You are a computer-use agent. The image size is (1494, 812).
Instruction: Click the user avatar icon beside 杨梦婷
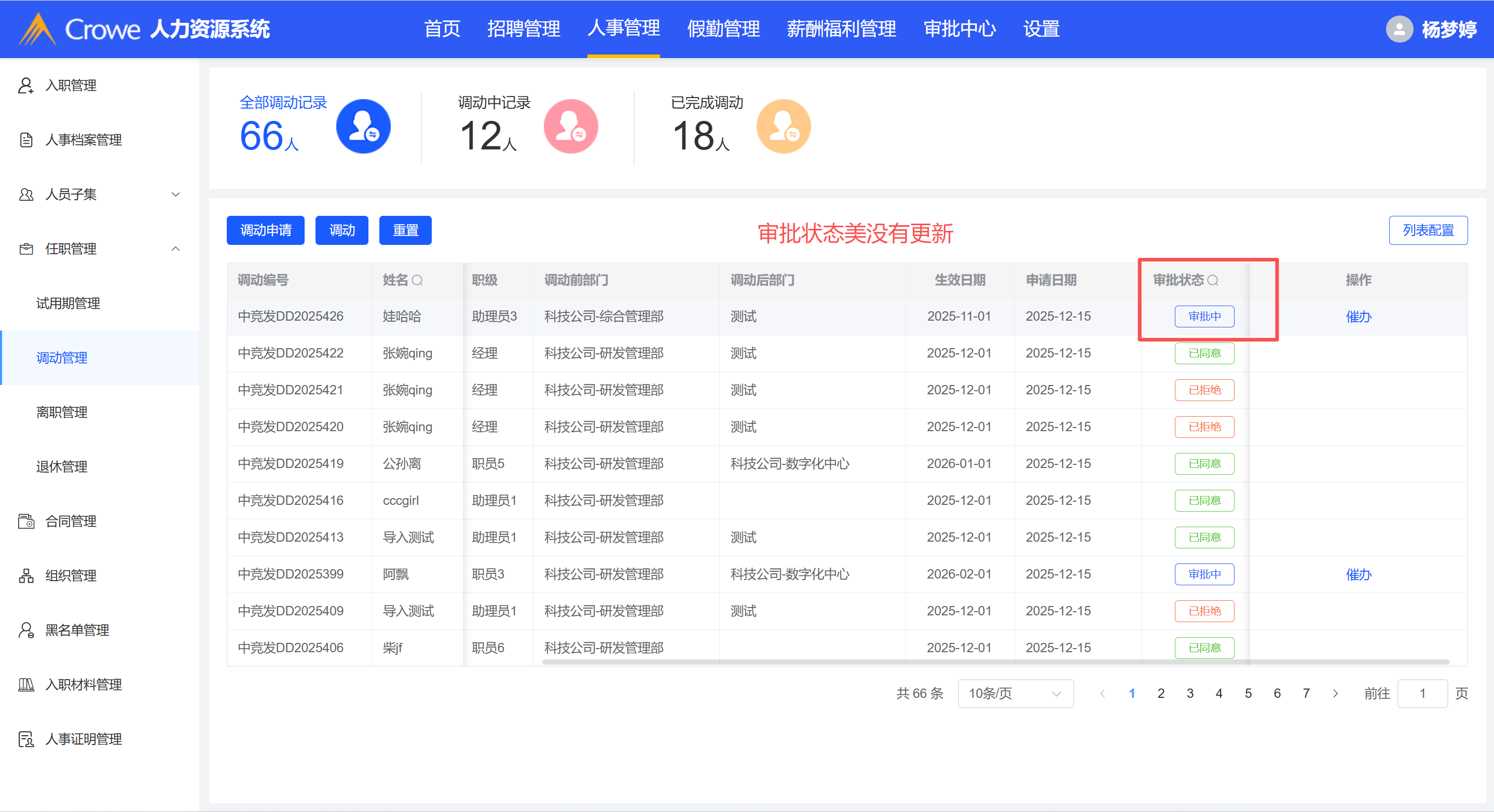pyautogui.click(x=1399, y=29)
